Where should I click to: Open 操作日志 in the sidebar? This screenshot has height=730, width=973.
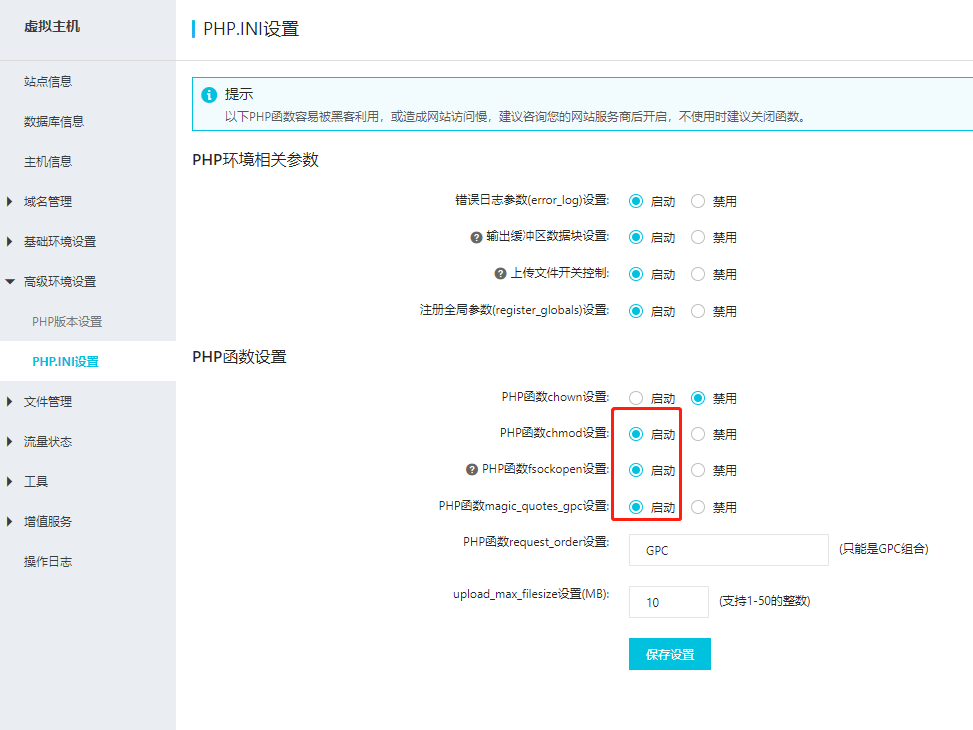(48, 561)
